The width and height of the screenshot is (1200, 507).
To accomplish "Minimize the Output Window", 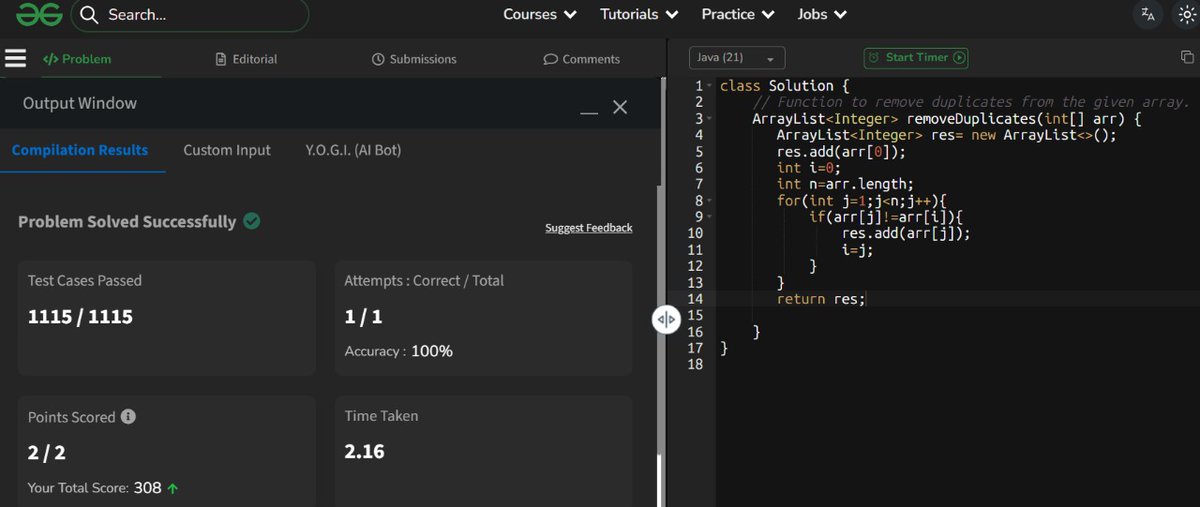I will [589, 112].
